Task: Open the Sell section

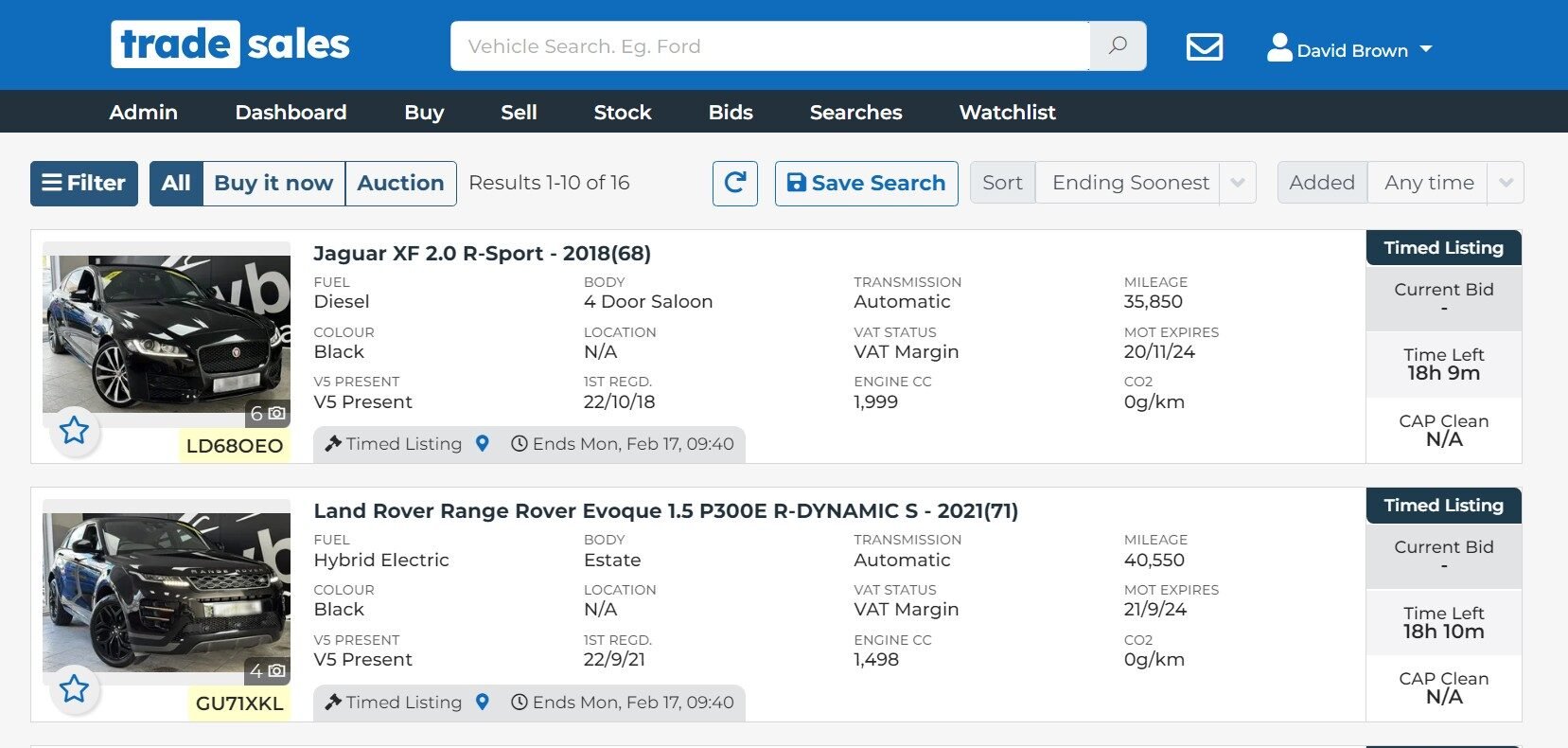Action: (x=519, y=112)
